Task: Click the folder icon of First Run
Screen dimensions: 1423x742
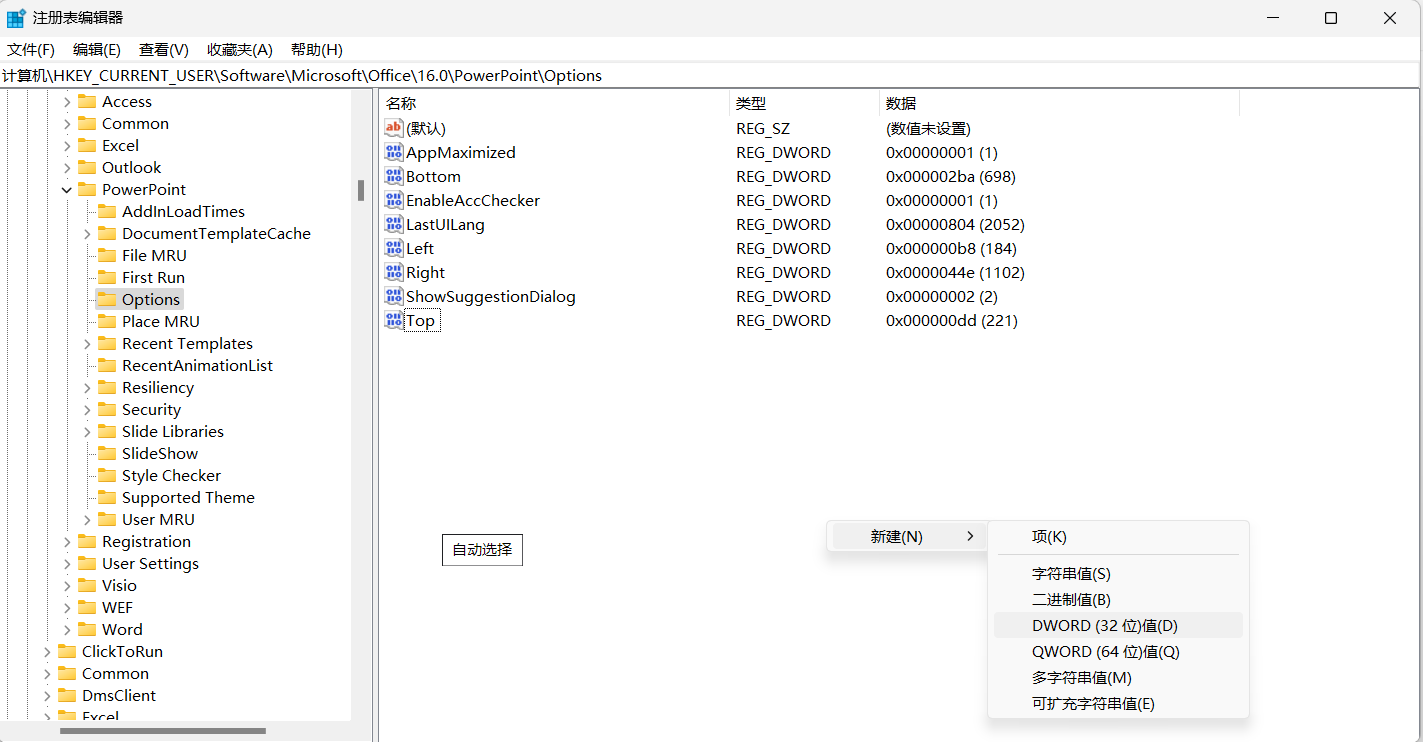Action: point(107,277)
